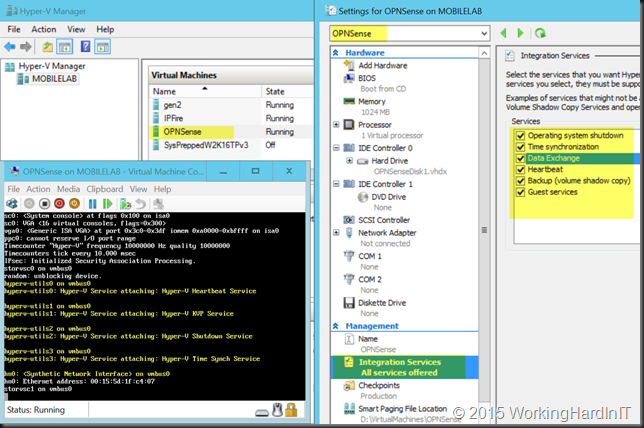Toggle Operating system shutdown checkbox
644x428 pixels.
[521, 136]
